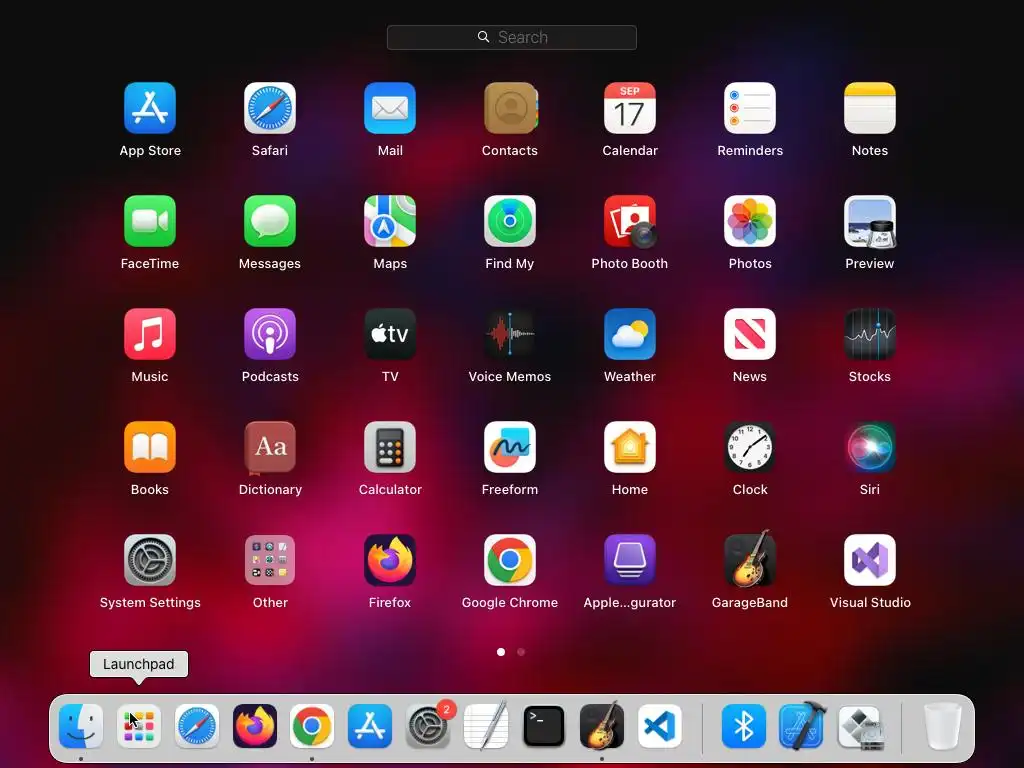Launch Visual Studio Code from the Dock
The height and width of the screenshot is (768, 1024).
[x=660, y=726]
